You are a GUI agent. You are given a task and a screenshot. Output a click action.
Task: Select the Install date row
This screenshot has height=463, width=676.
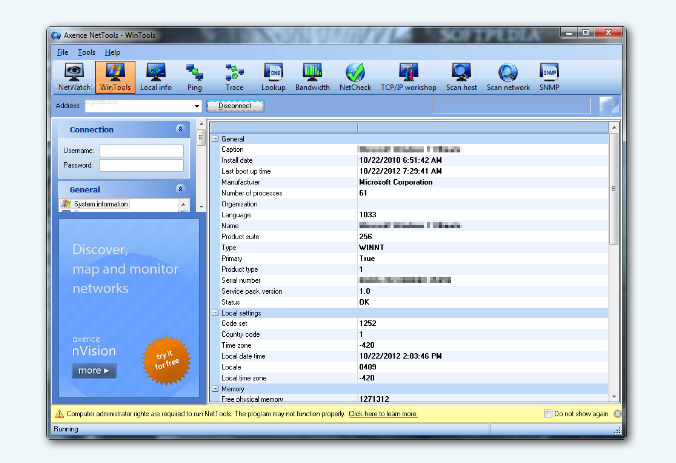414,160
